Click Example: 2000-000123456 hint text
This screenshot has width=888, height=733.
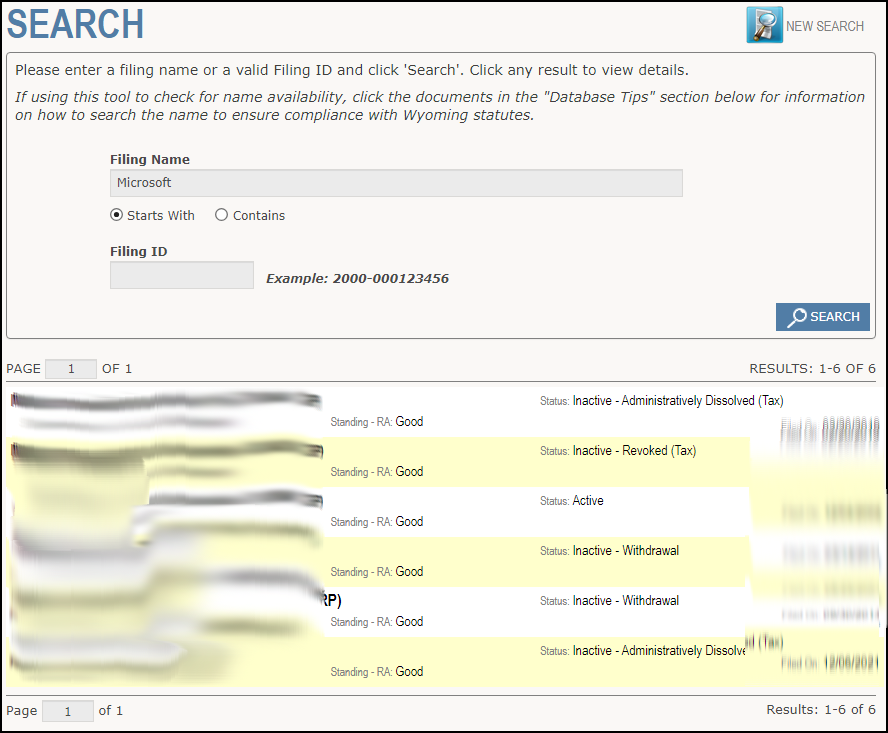357,279
